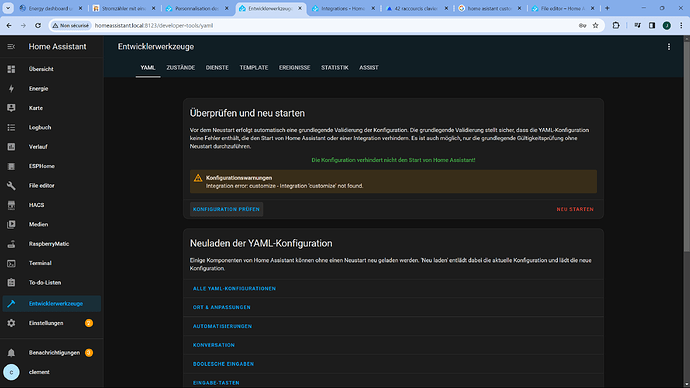
Task: Collapse the Home Assistant sidebar menu icon
Action: point(11,47)
